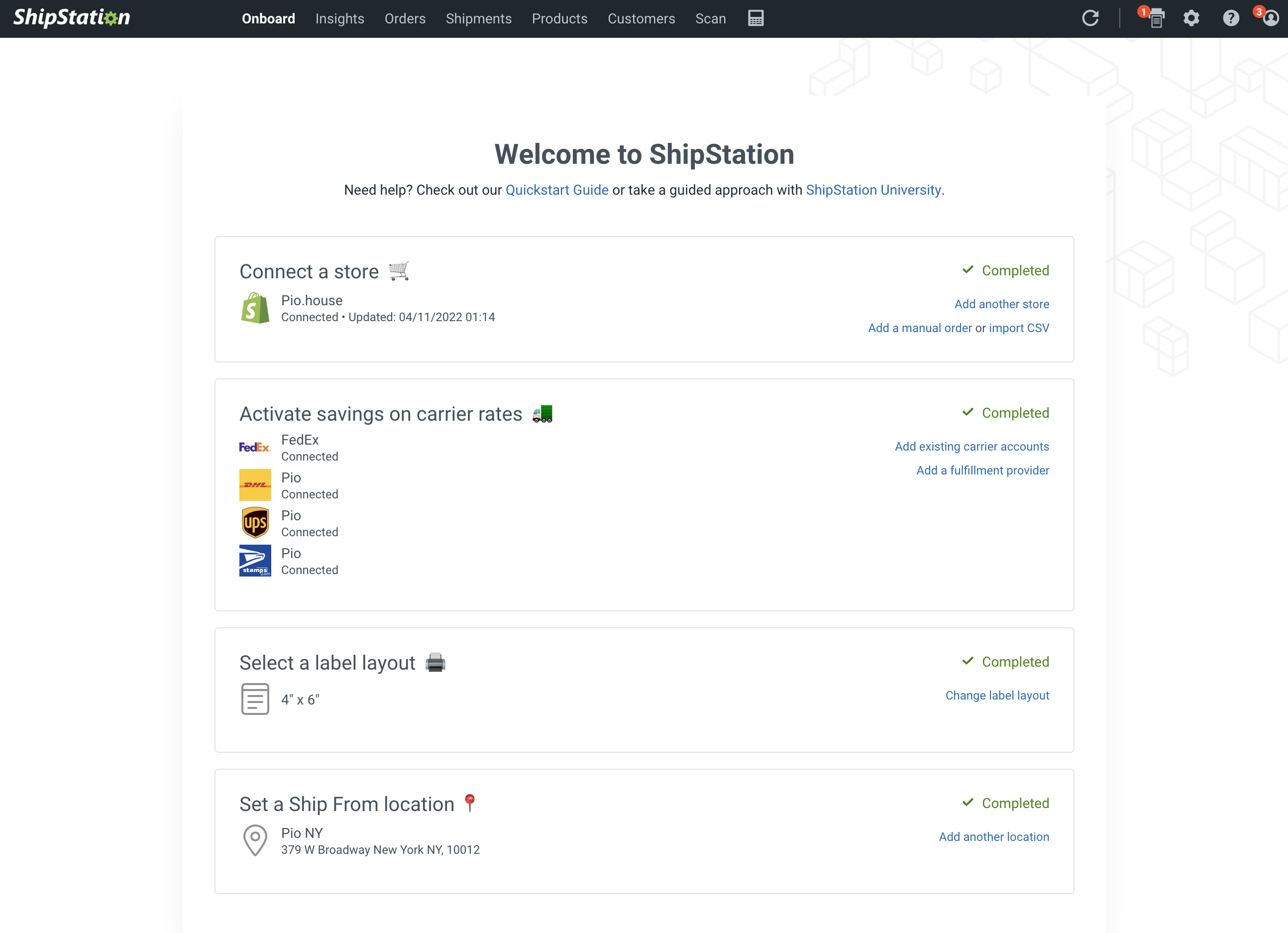
Task: Select Change label layout
Action: [997, 696]
